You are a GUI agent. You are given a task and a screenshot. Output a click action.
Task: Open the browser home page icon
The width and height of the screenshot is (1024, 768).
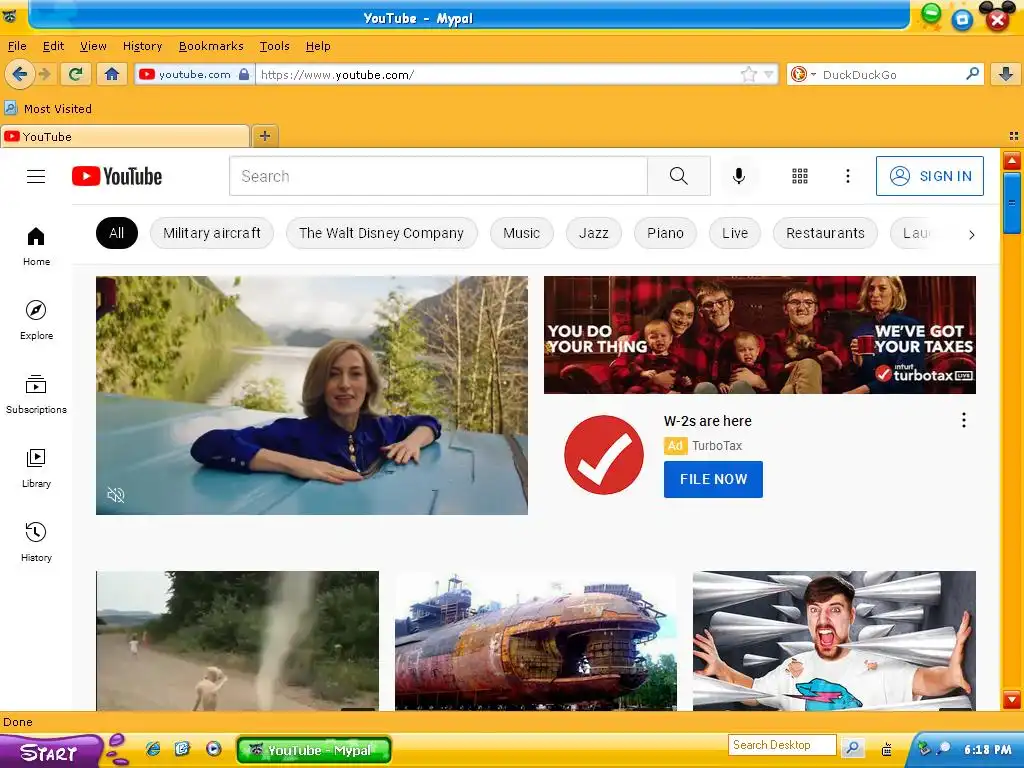point(112,74)
